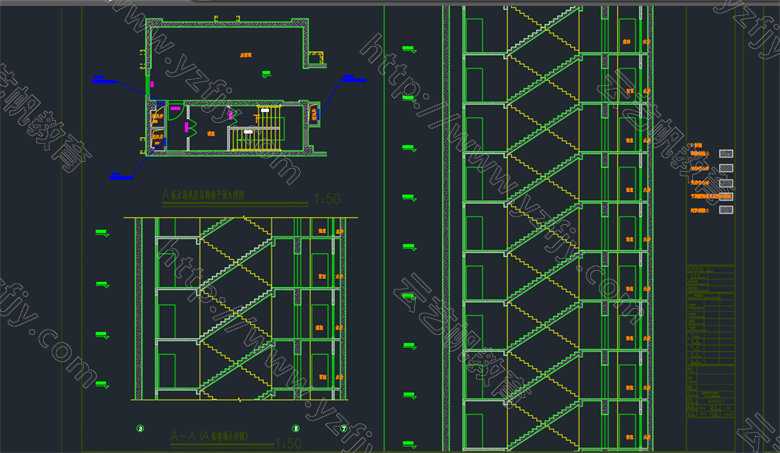
Task: Click top elevation marker left of A-A section
Action: tap(100, 234)
